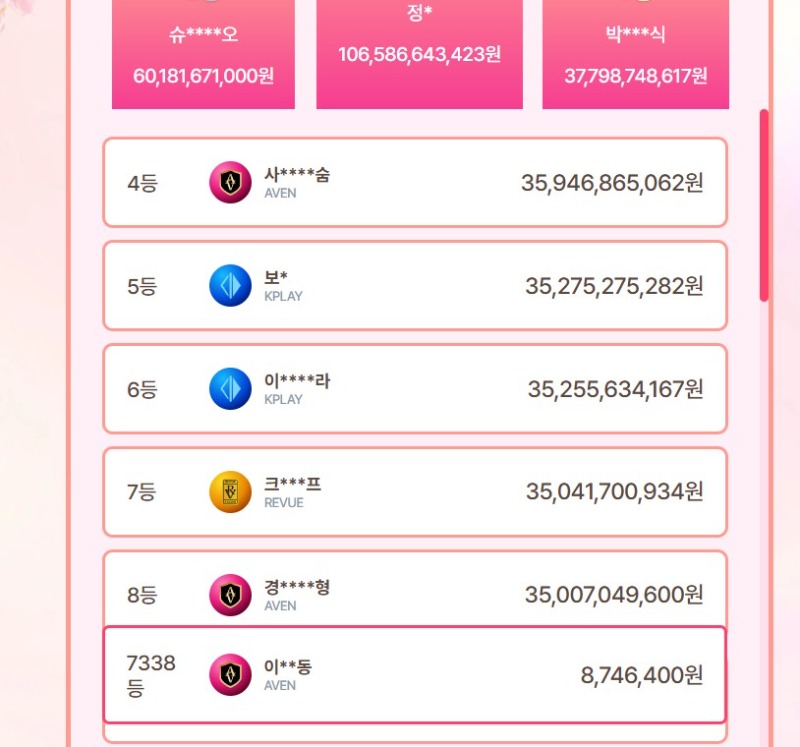
Task: Click username 크***프 in the ranking list
Action: (x=293, y=484)
